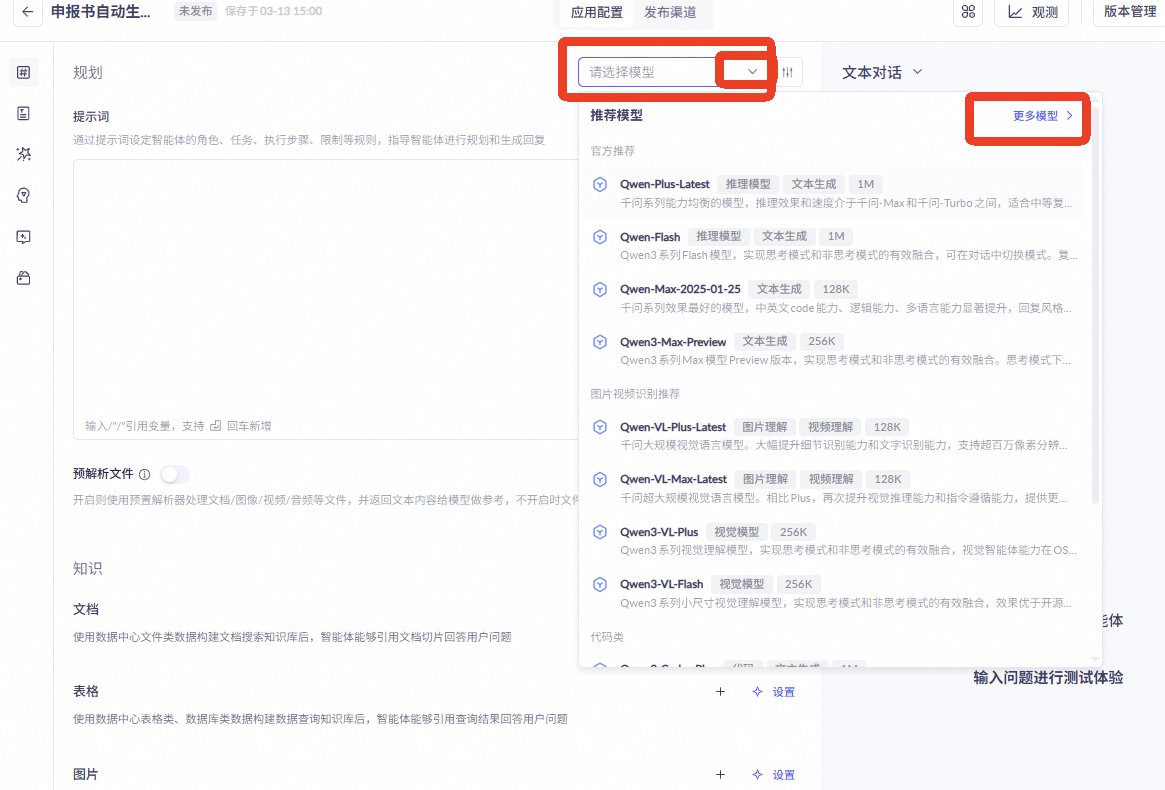Choose Qwen-Flash model
Image resolution: width=1165 pixels, height=790 pixels.
pos(833,245)
